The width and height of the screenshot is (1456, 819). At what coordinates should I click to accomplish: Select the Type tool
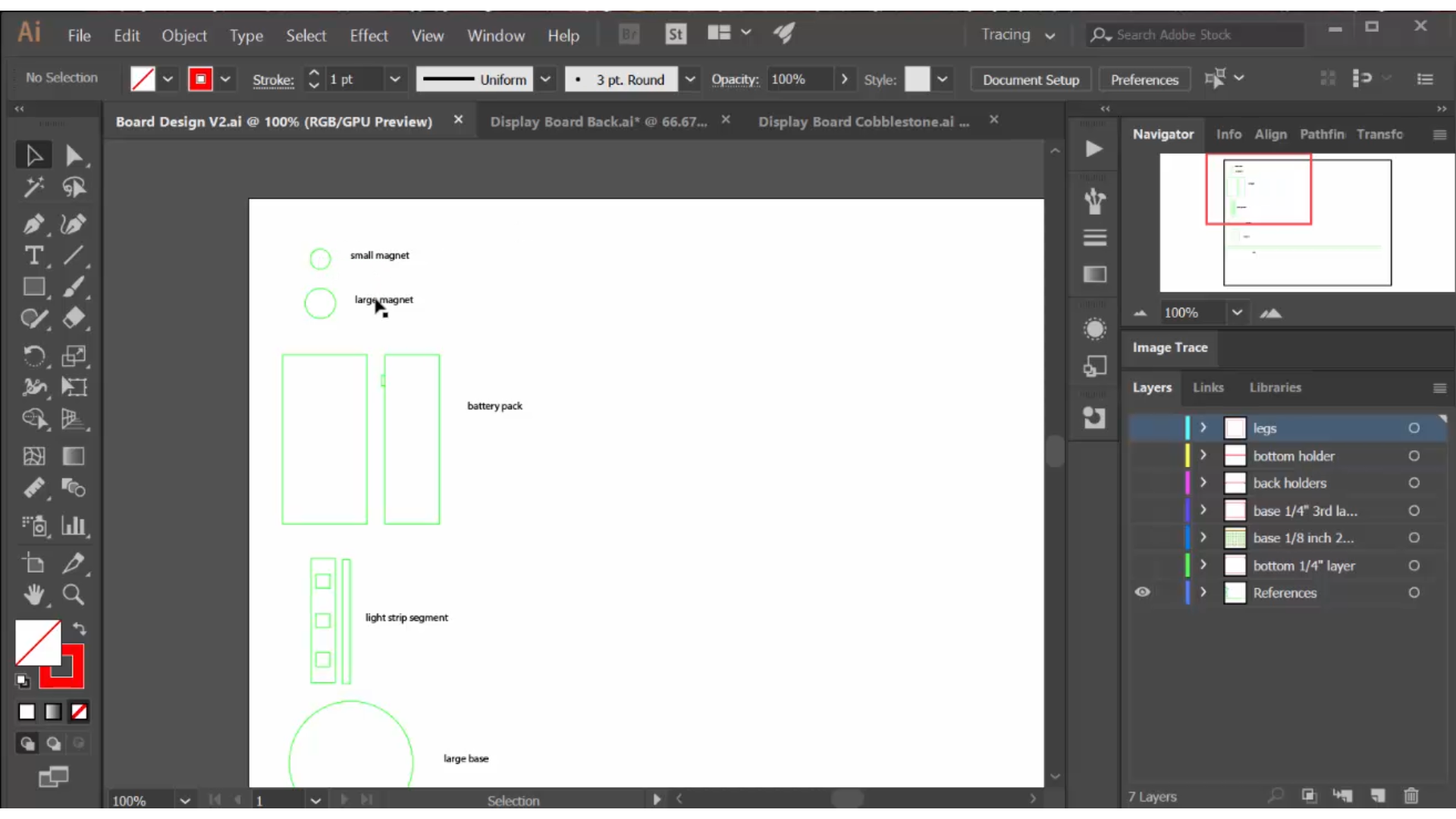[34, 256]
